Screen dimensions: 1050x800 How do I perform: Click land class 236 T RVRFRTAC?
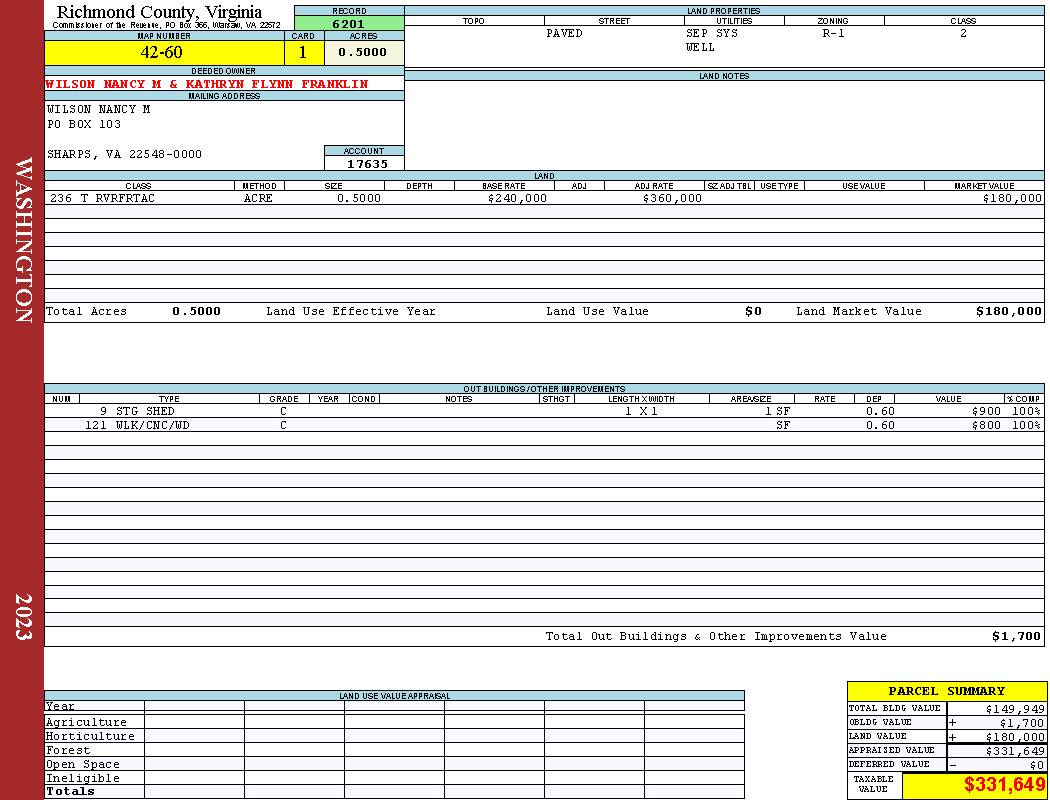pos(102,198)
